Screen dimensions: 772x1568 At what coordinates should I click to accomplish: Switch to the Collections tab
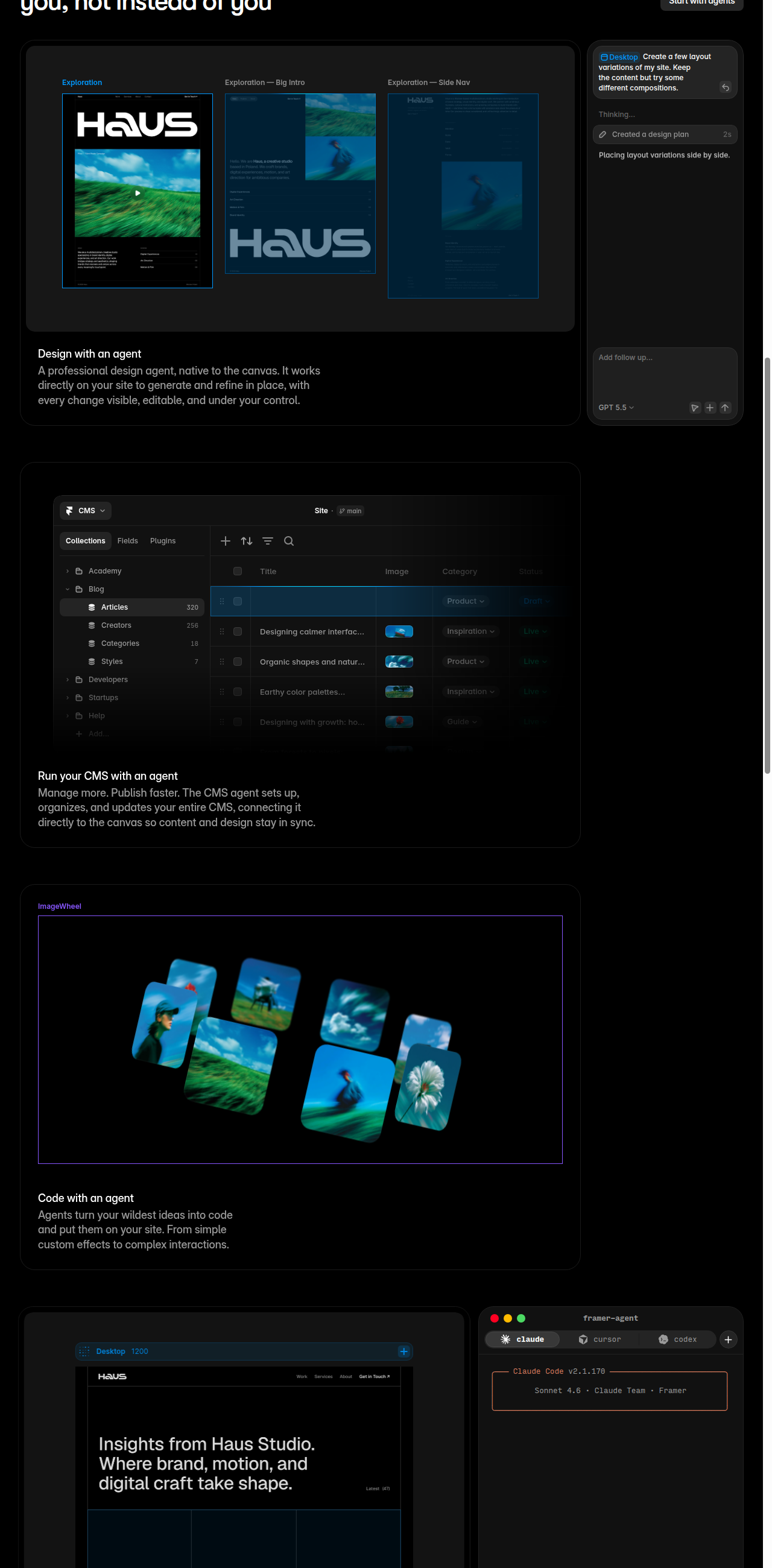(85, 541)
